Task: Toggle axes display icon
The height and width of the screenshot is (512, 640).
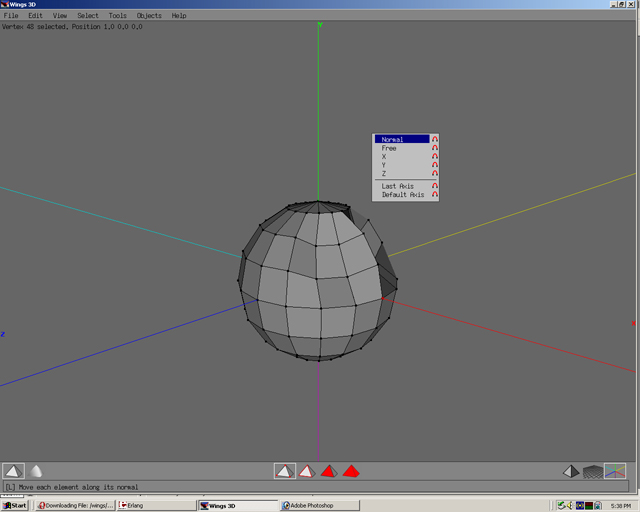Action: [615, 471]
